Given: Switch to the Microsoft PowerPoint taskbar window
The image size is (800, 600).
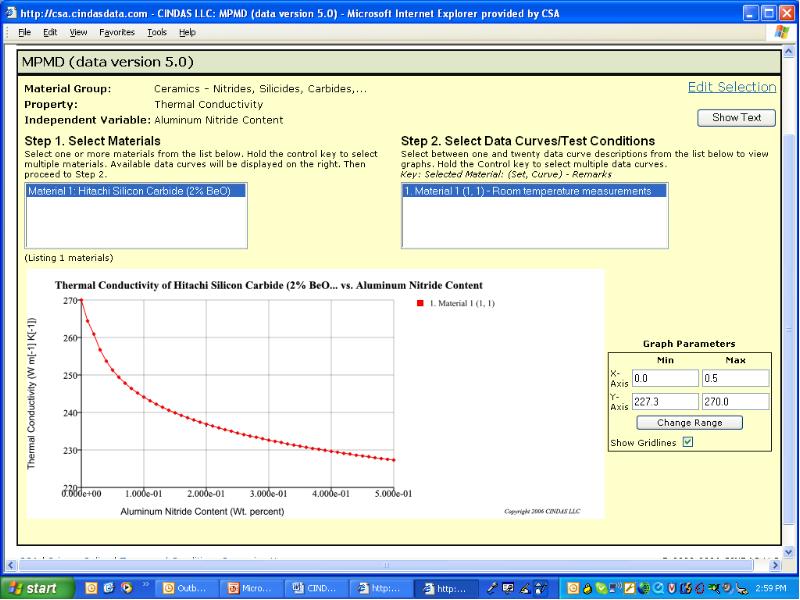Looking at the screenshot, I should coord(253,588).
